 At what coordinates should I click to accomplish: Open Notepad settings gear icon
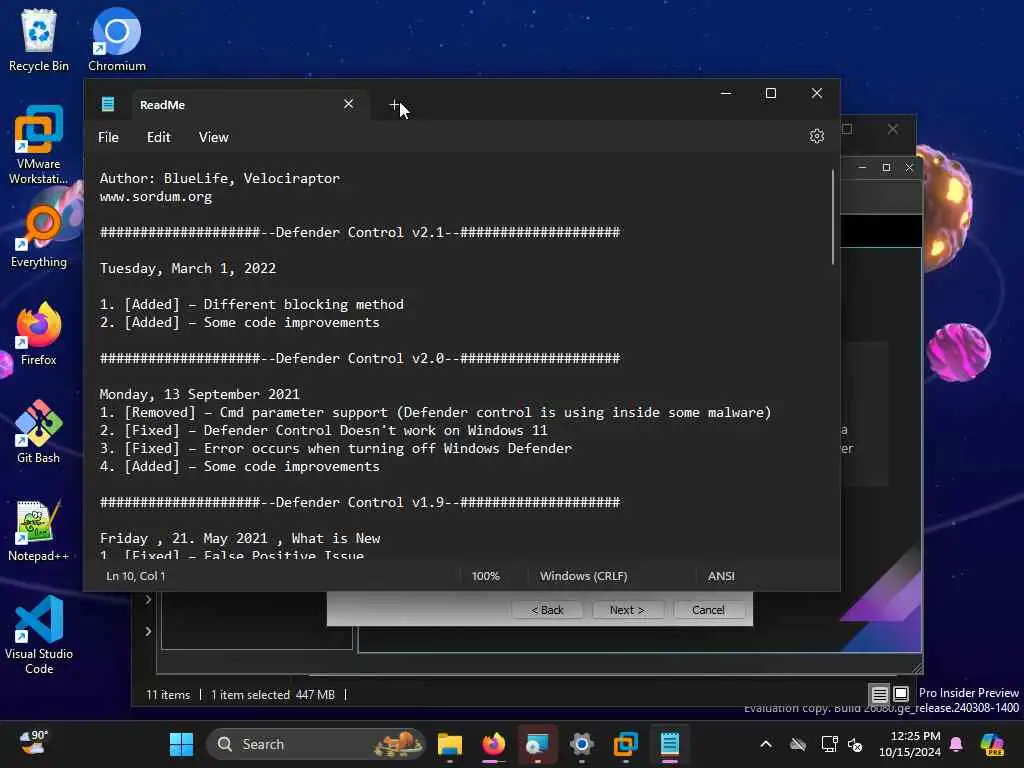tap(816, 136)
